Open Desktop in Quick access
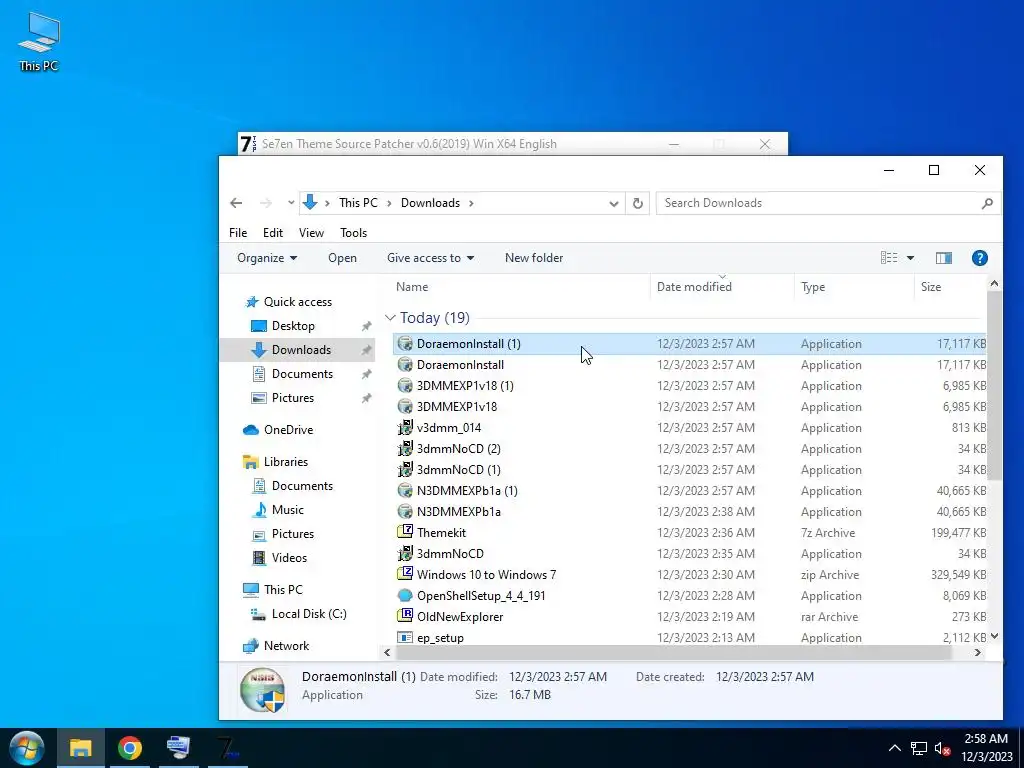This screenshot has width=1024, height=768. click(293, 326)
